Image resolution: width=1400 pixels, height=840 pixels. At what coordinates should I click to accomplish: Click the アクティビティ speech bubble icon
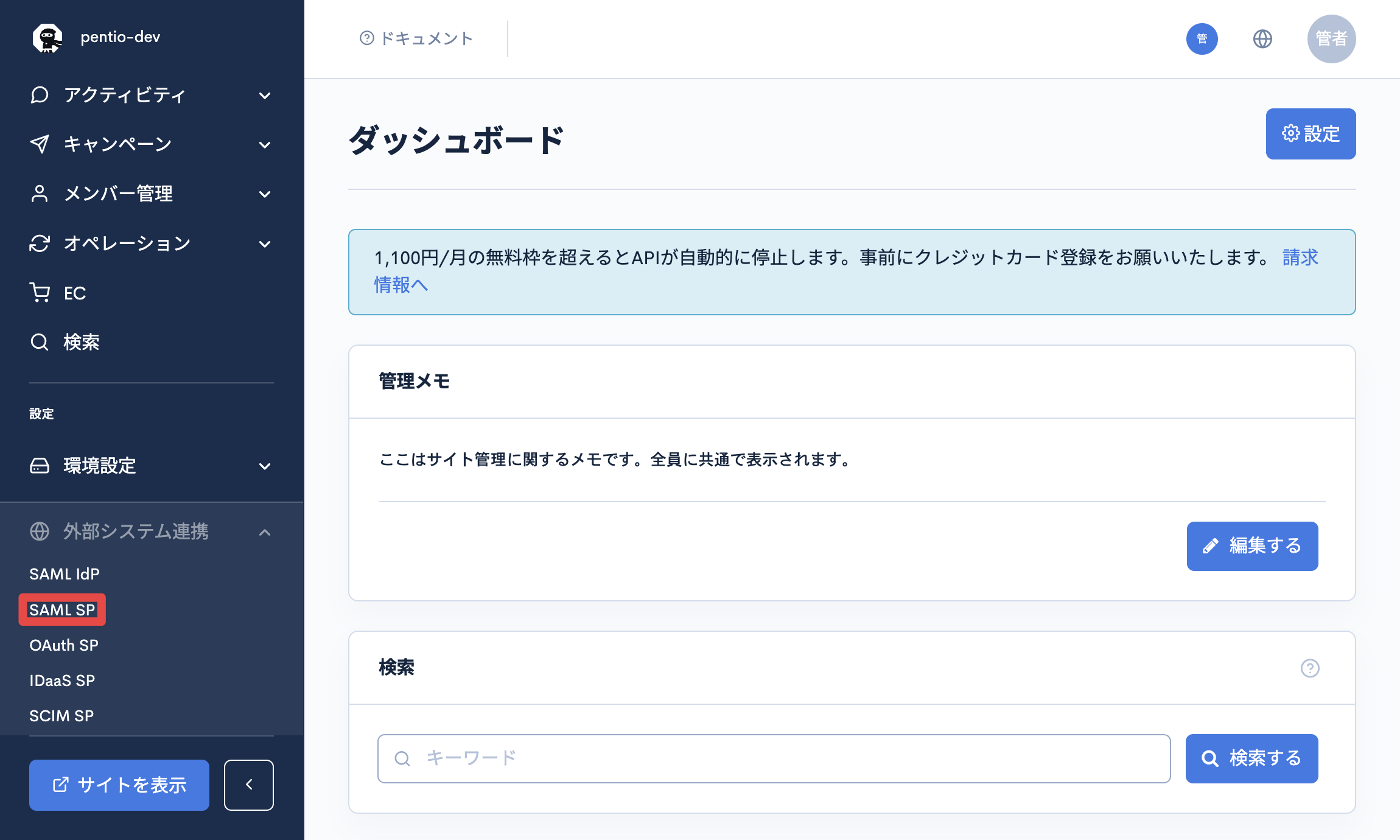[x=40, y=95]
